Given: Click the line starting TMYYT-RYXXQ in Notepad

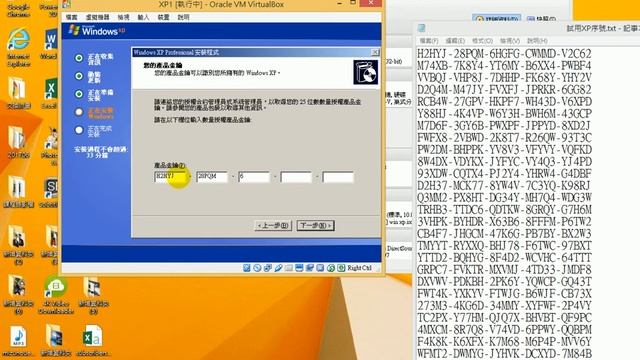Looking at the screenshot, I should [x=504, y=245].
